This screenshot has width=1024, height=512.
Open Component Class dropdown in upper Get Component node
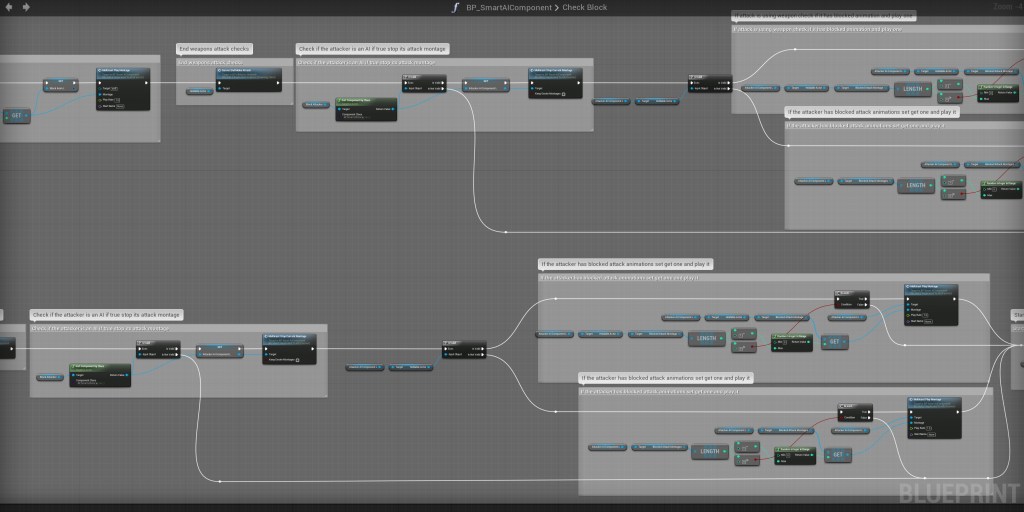358,118
